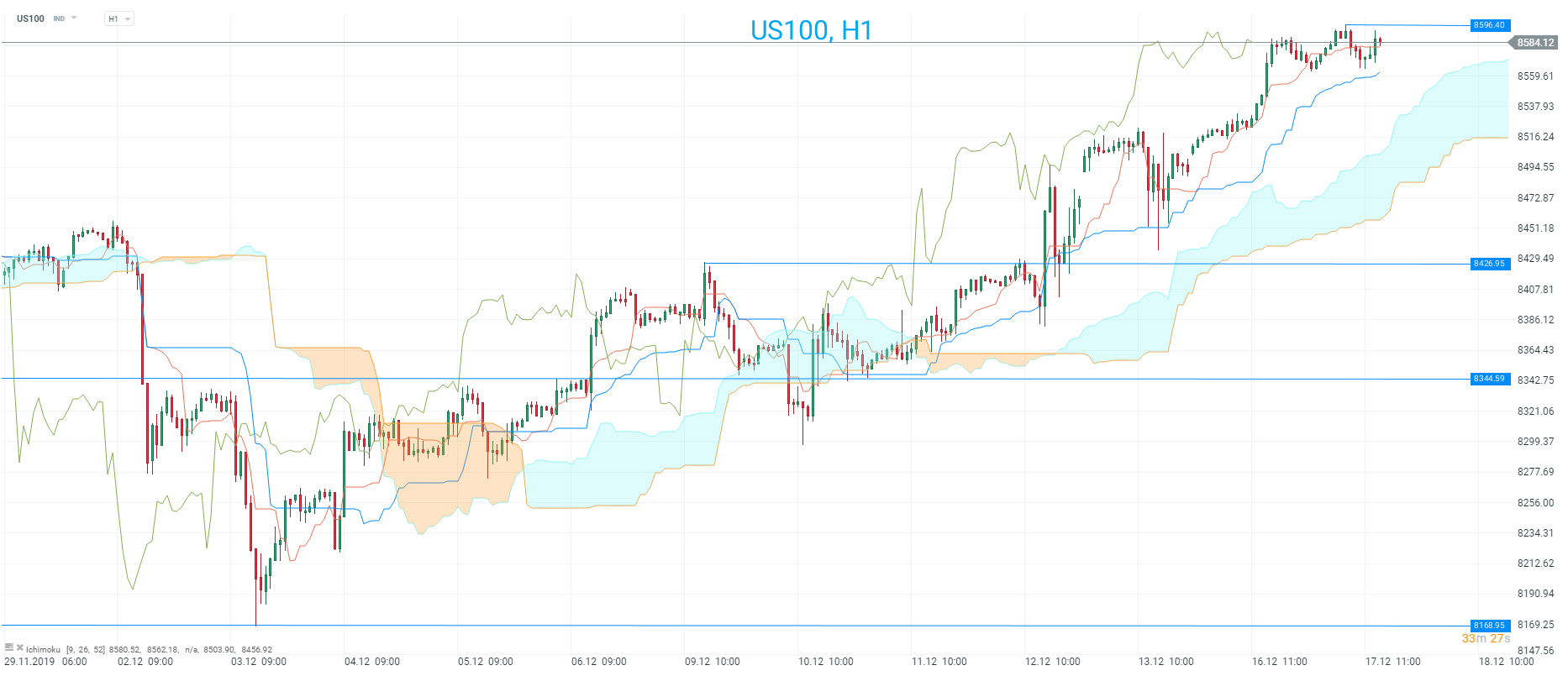Viewport: 1568px width, 676px height.
Task: Select the 8596.40 price level tag
Action: 1489,25
